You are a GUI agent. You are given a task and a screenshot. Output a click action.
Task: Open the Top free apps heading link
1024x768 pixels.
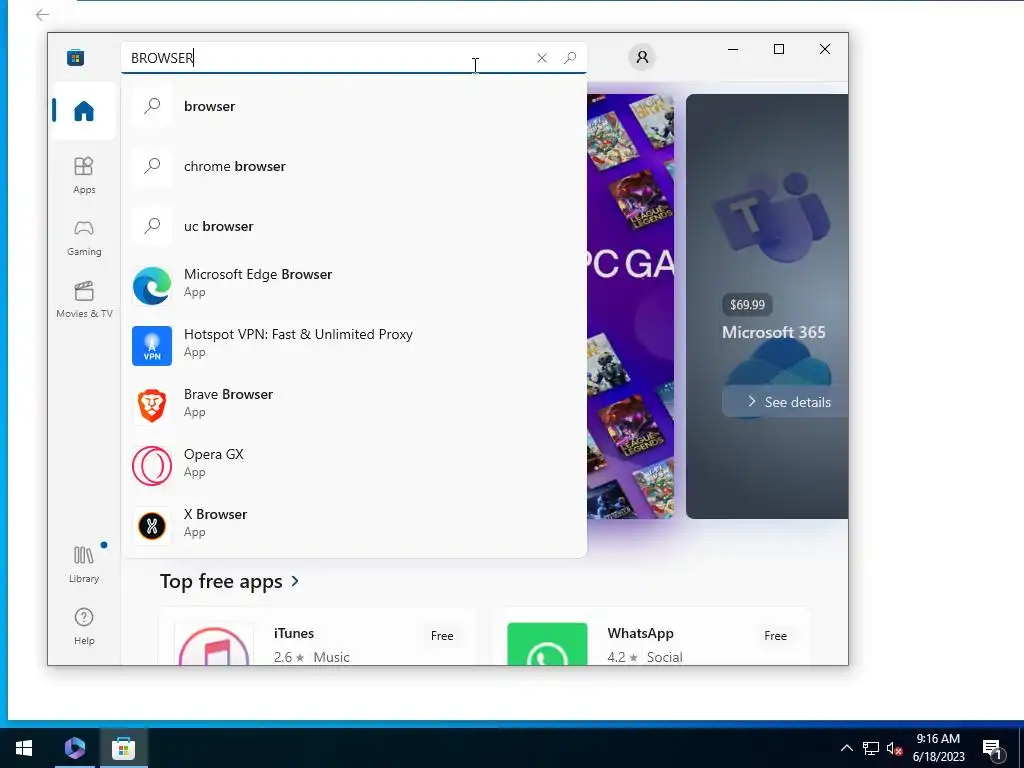pos(221,581)
